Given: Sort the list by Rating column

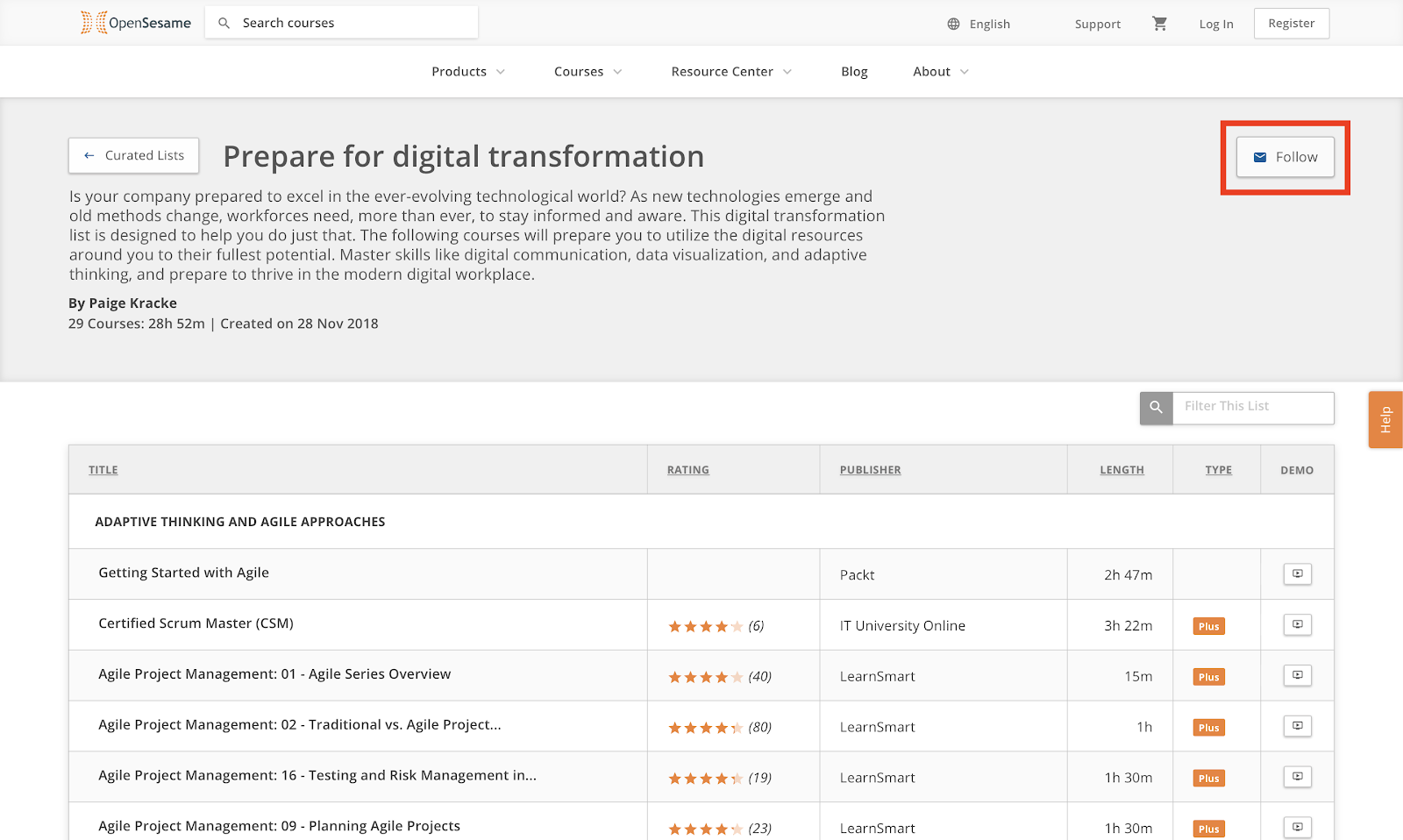Looking at the screenshot, I should 687,470.
